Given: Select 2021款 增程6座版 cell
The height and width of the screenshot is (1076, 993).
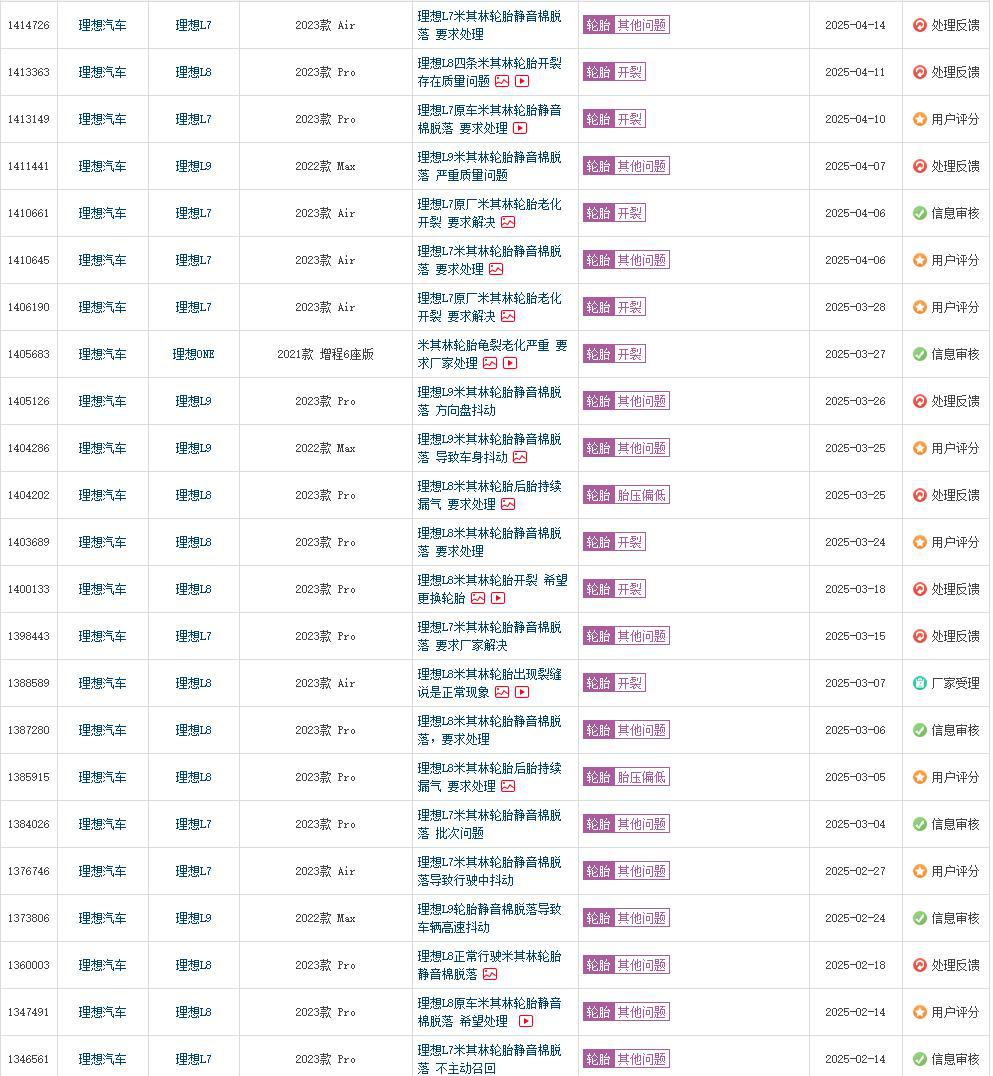Looking at the screenshot, I should (x=325, y=354).
